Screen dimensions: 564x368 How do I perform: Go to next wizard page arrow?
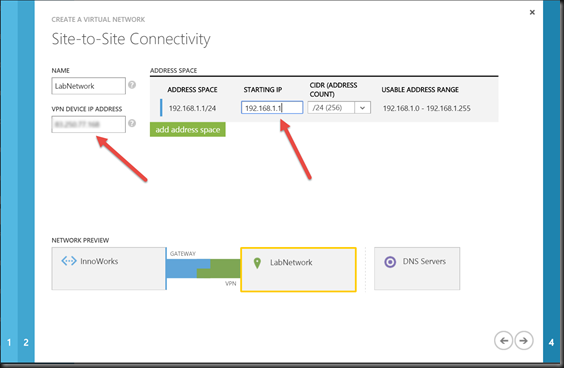click(524, 340)
